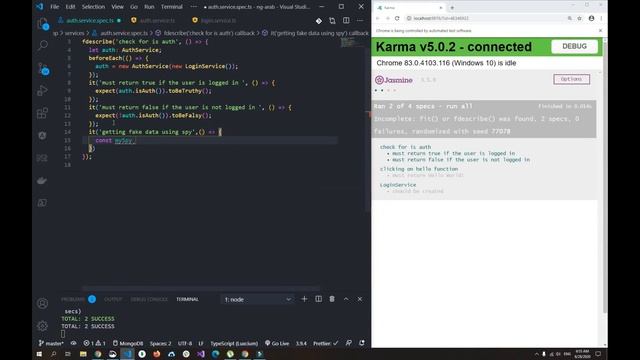Click the notifications bell in VS Code status bar
The height and width of the screenshot is (360, 640).
(x=362, y=343)
